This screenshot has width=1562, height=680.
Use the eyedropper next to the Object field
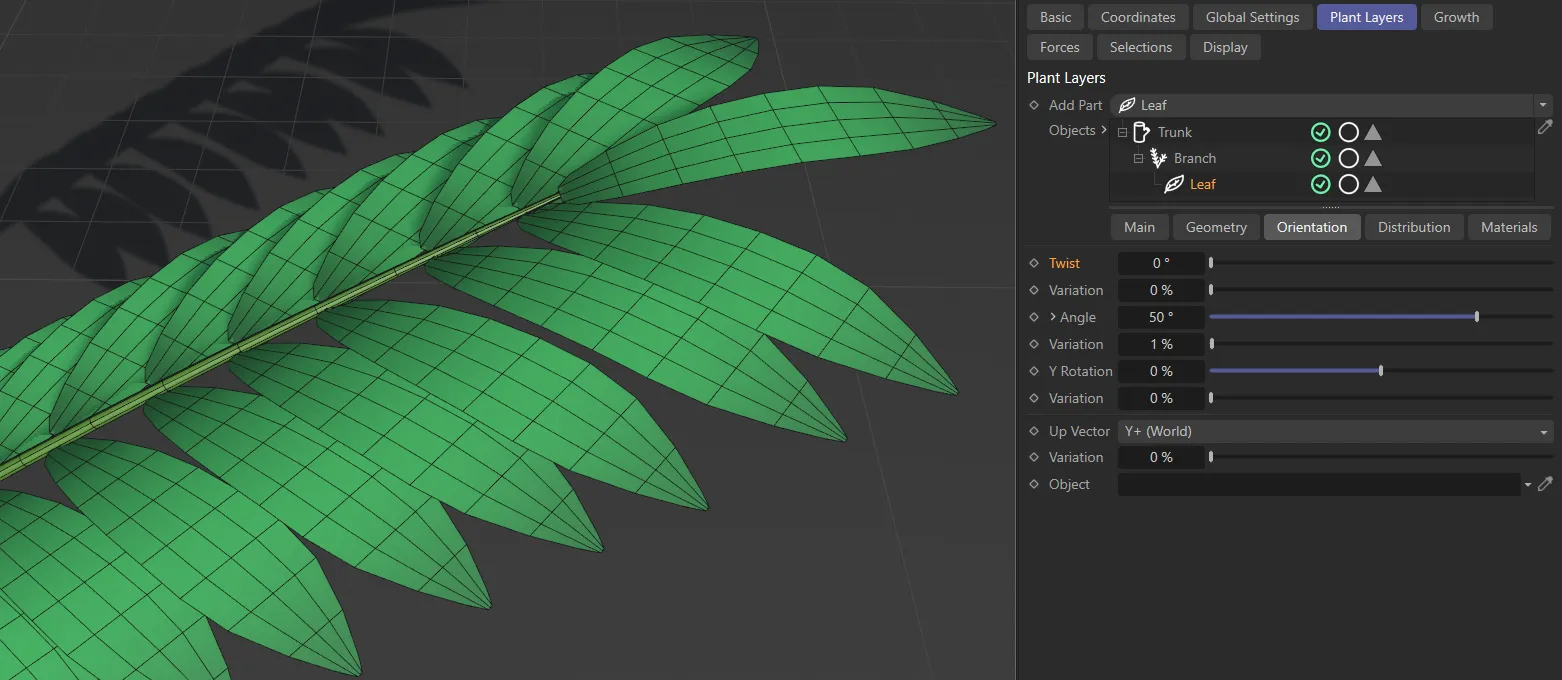click(x=1546, y=484)
